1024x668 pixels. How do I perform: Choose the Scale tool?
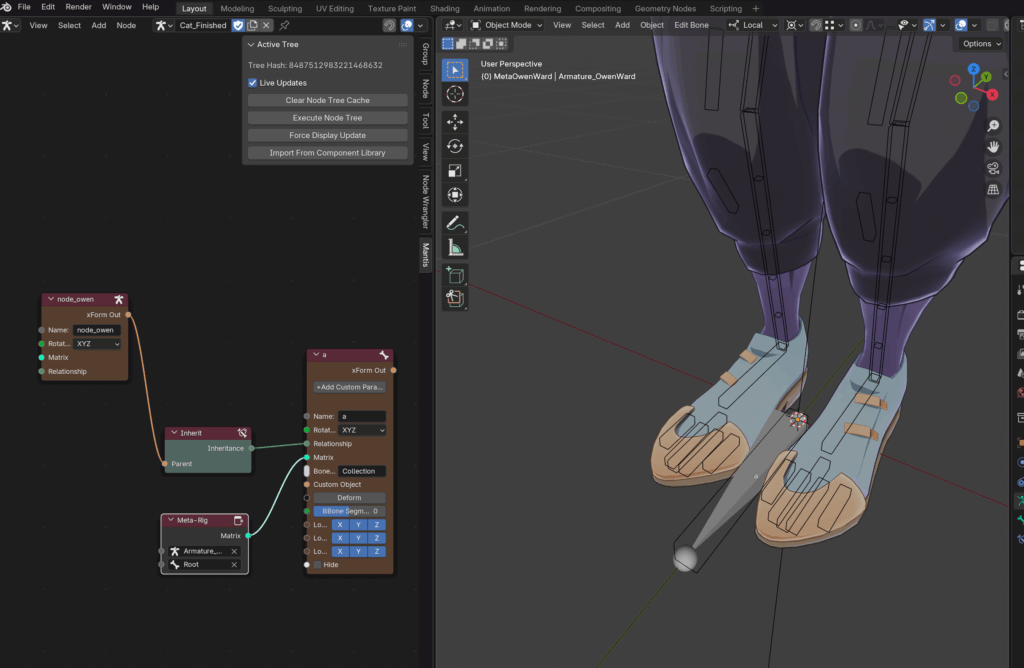tap(455, 171)
